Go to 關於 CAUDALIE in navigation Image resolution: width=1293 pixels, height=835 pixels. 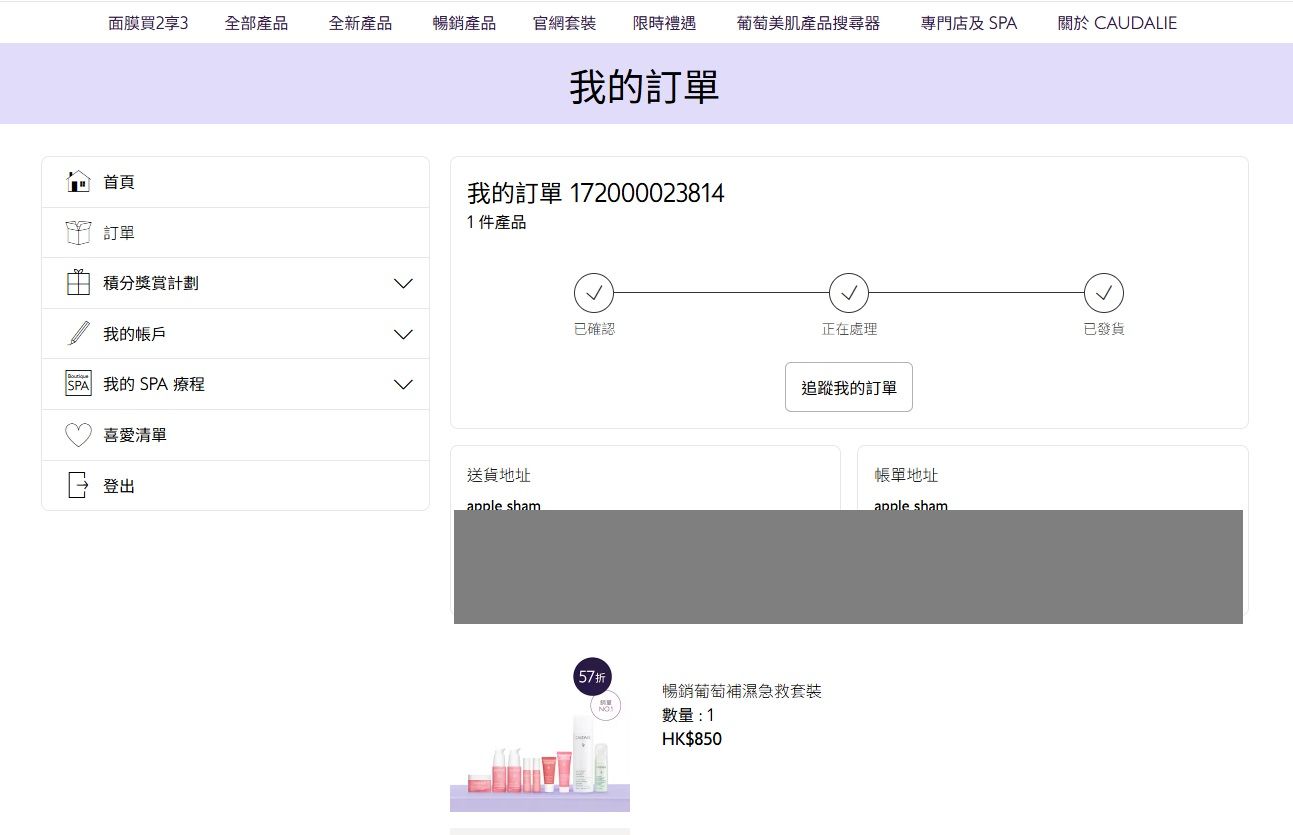point(1117,23)
